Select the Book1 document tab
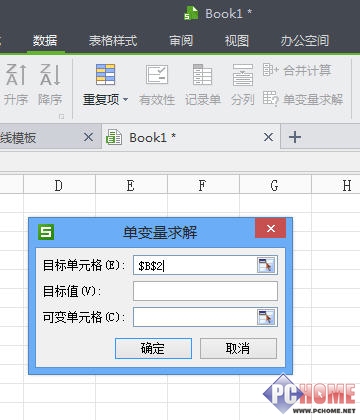Screen dimensions: 360x420 click(191, 137)
